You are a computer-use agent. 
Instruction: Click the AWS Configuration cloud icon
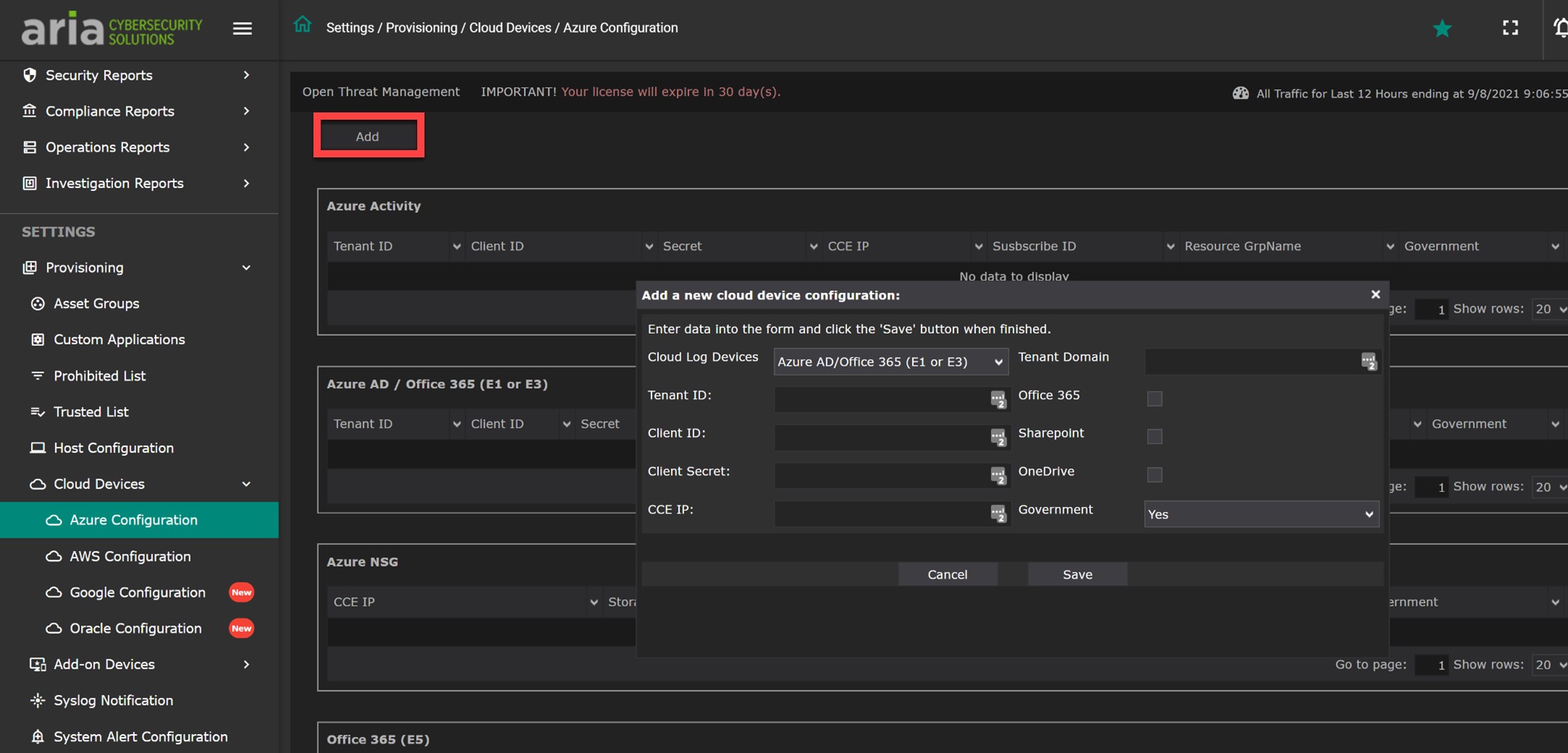click(x=54, y=556)
